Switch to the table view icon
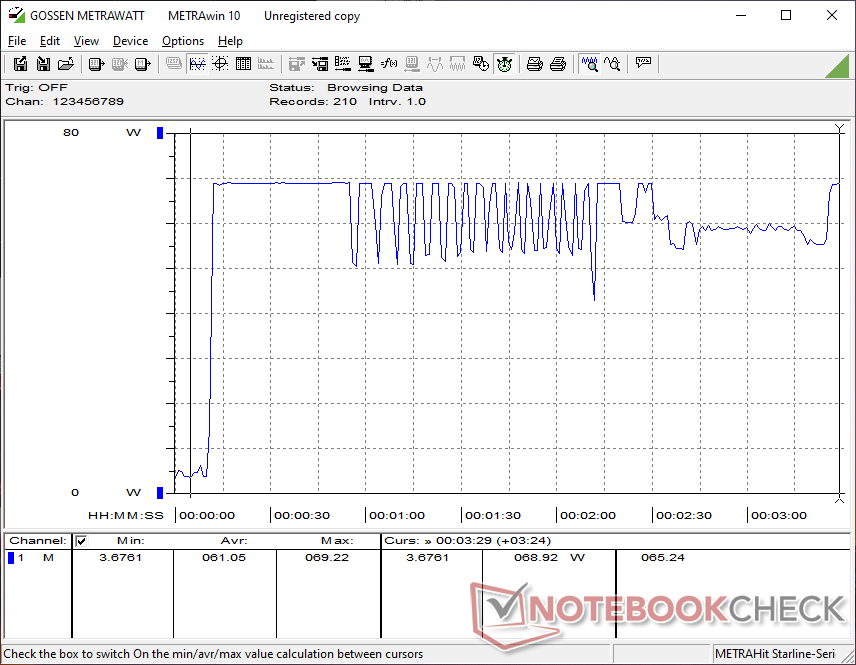 (243, 64)
